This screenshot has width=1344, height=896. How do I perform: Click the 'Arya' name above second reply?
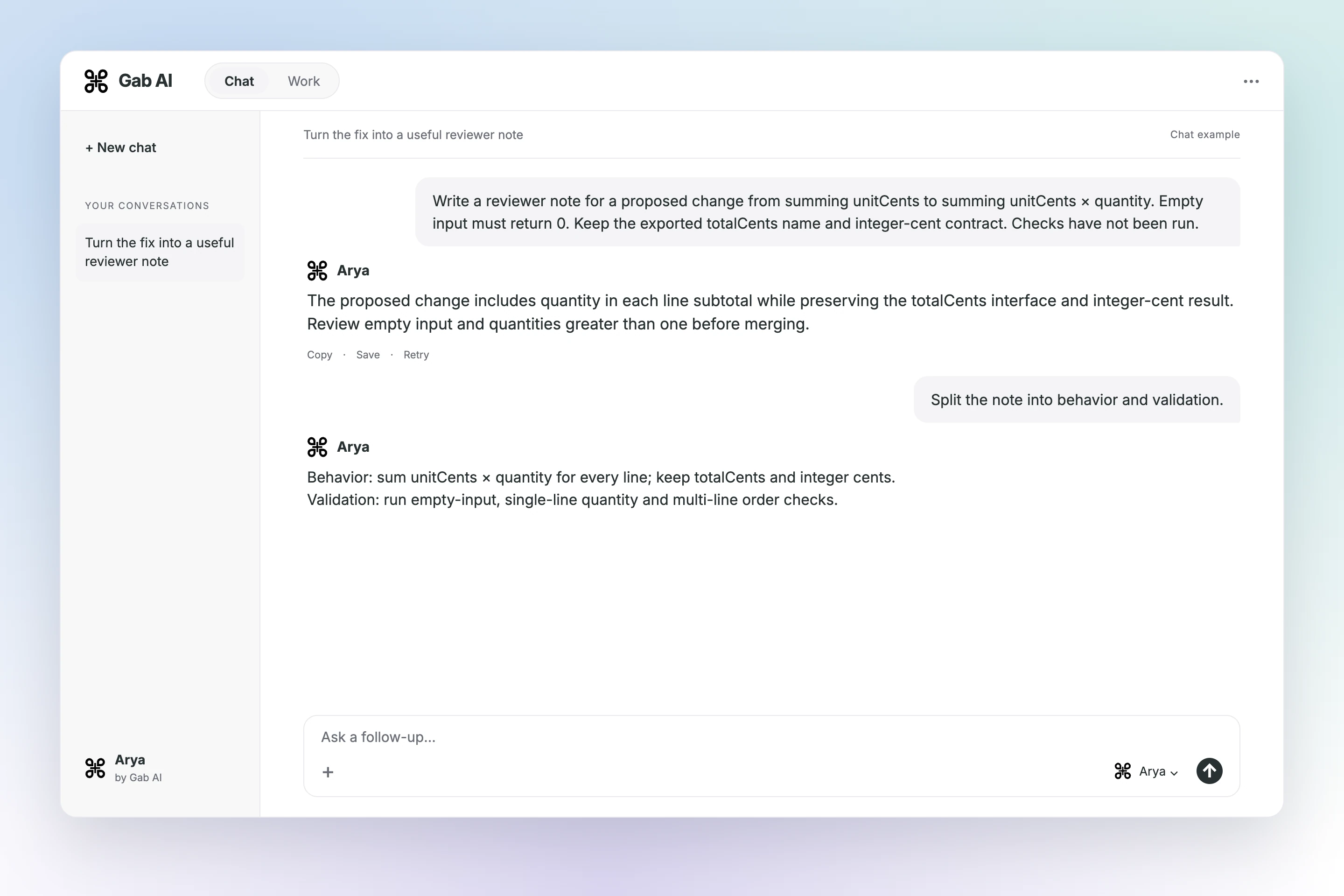(353, 447)
